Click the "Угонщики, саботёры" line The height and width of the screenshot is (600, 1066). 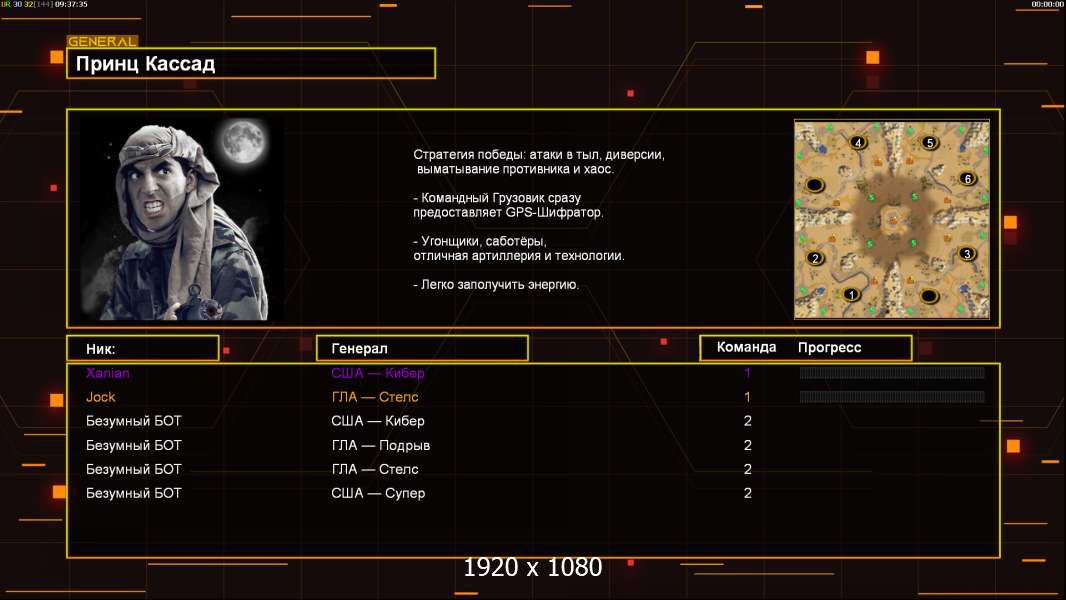point(480,241)
